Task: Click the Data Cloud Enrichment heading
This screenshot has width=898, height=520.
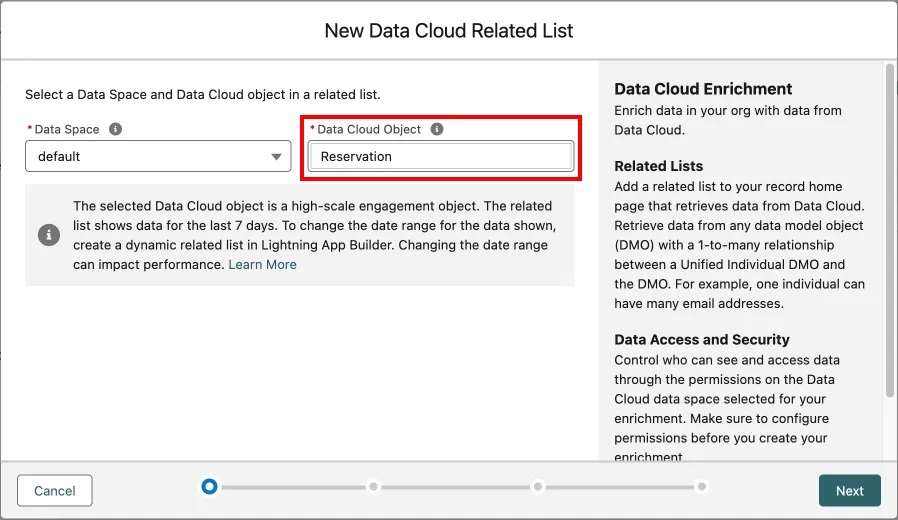Action: (703, 89)
